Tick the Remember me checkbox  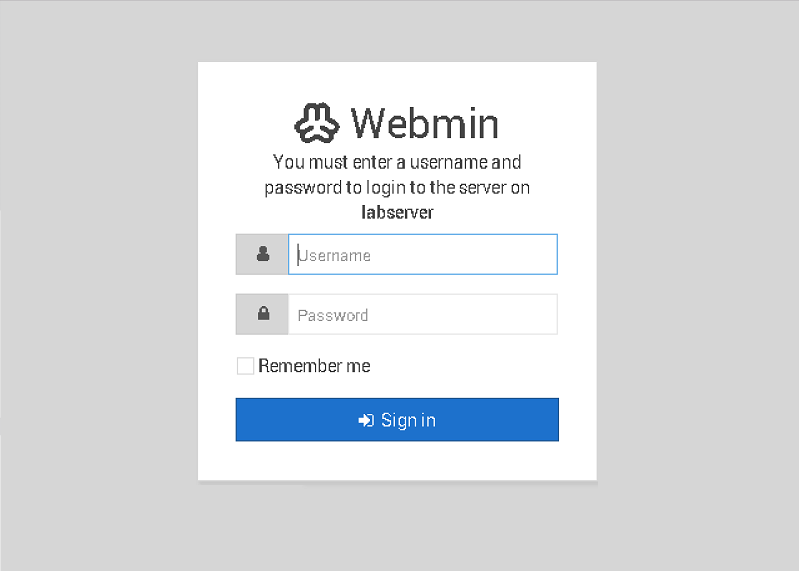(x=245, y=366)
